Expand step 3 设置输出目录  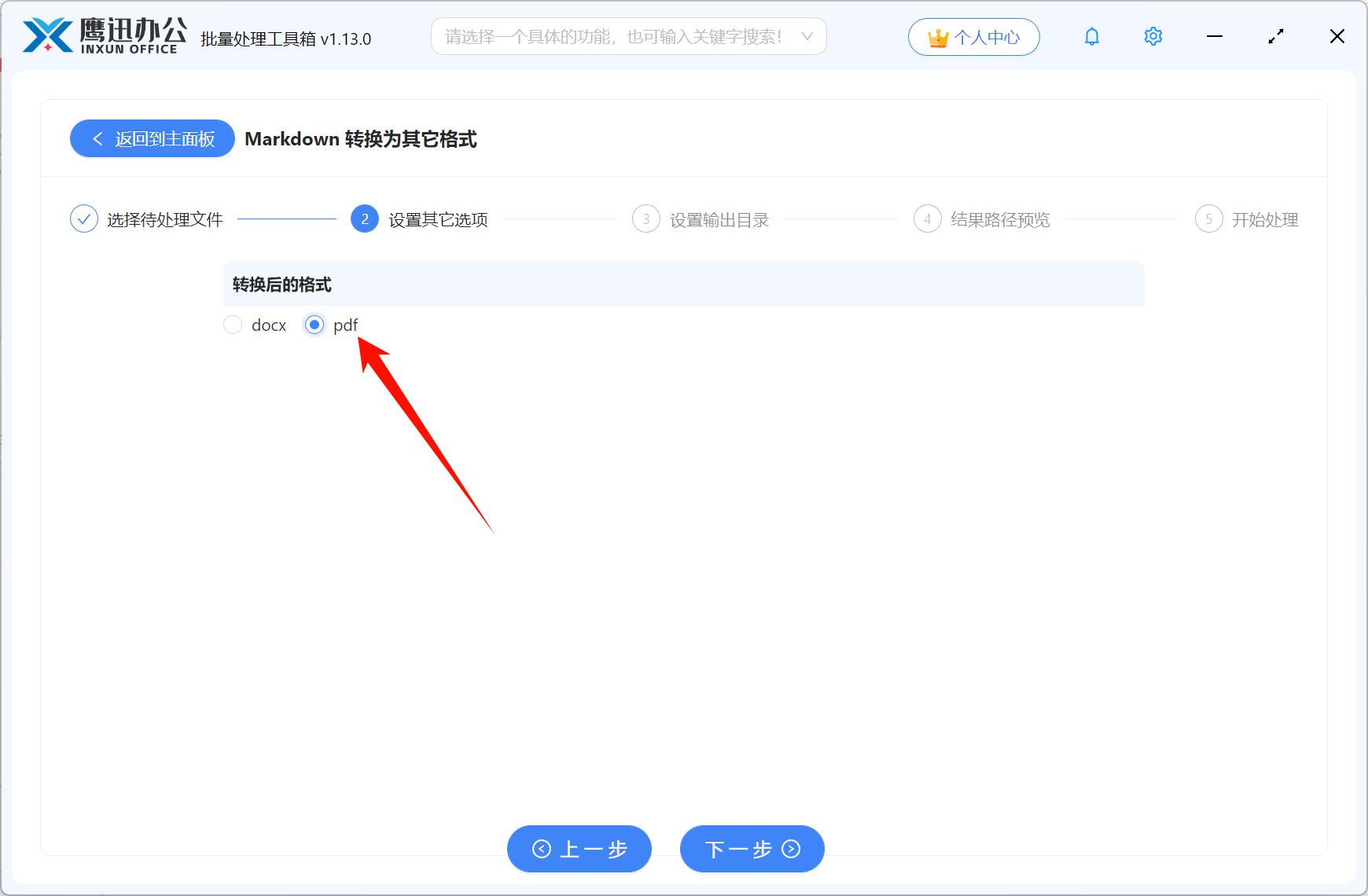click(645, 218)
